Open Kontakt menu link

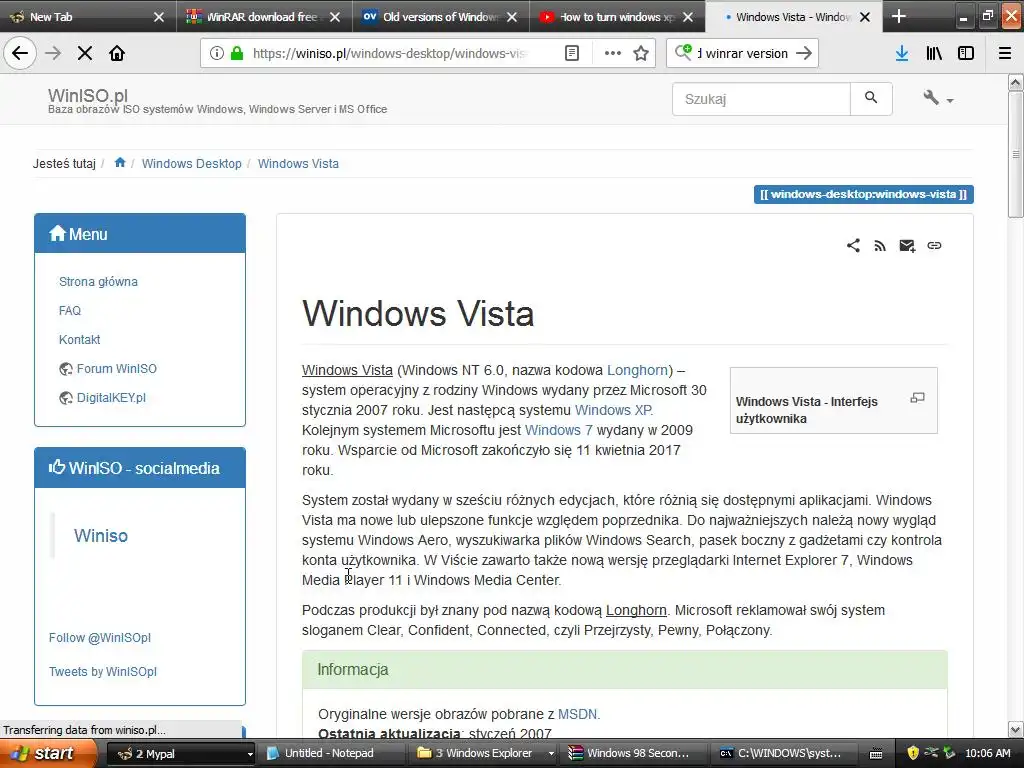[80, 340]
